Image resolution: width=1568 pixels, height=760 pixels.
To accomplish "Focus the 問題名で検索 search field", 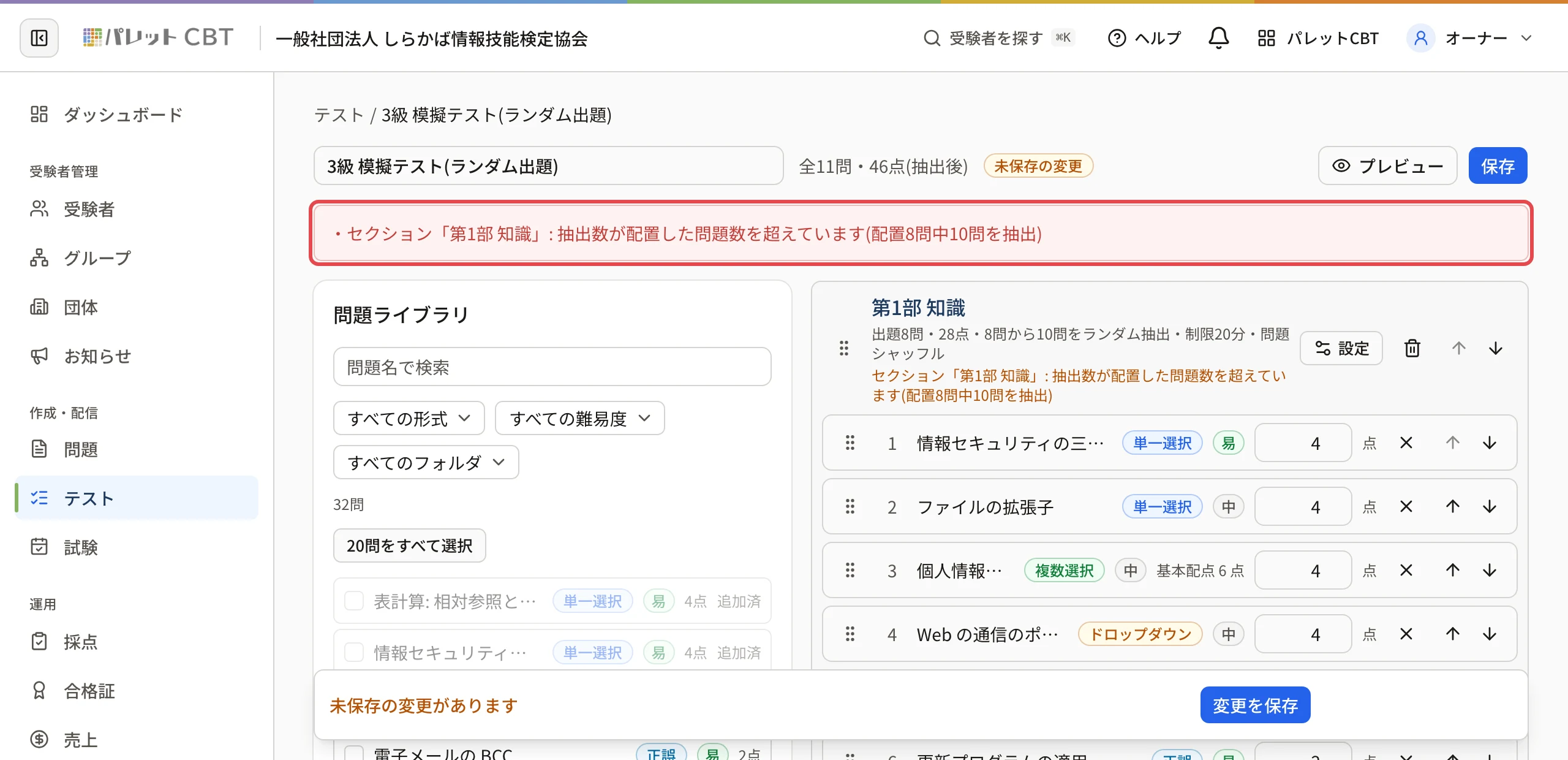I will click(x=552, y=367).
